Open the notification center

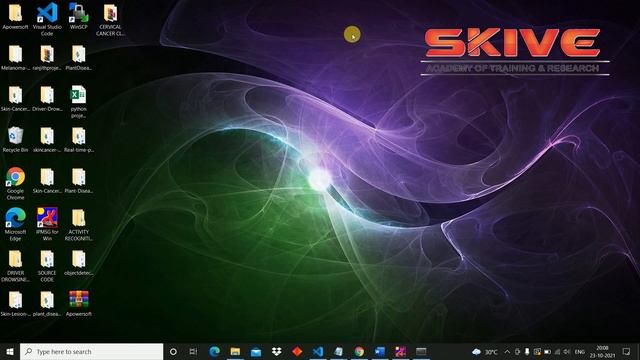point(626,351)
